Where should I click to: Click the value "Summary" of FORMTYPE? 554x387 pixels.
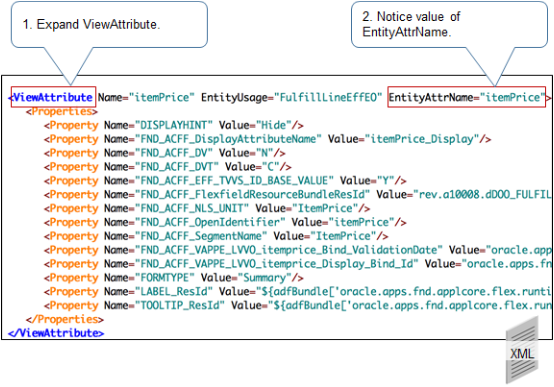[x=265, y=277]
